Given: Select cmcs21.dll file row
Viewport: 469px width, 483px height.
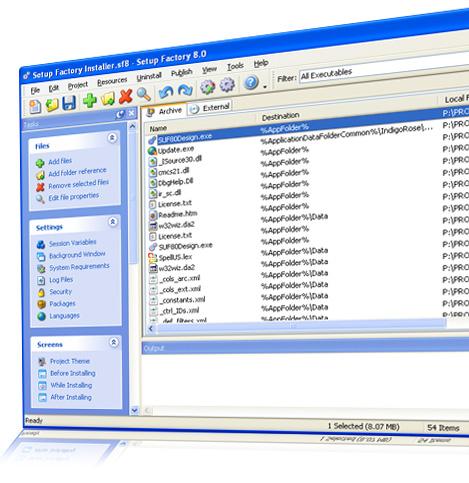Looking at the screenshot, I should pyautogui.click(x=173, y=171).
